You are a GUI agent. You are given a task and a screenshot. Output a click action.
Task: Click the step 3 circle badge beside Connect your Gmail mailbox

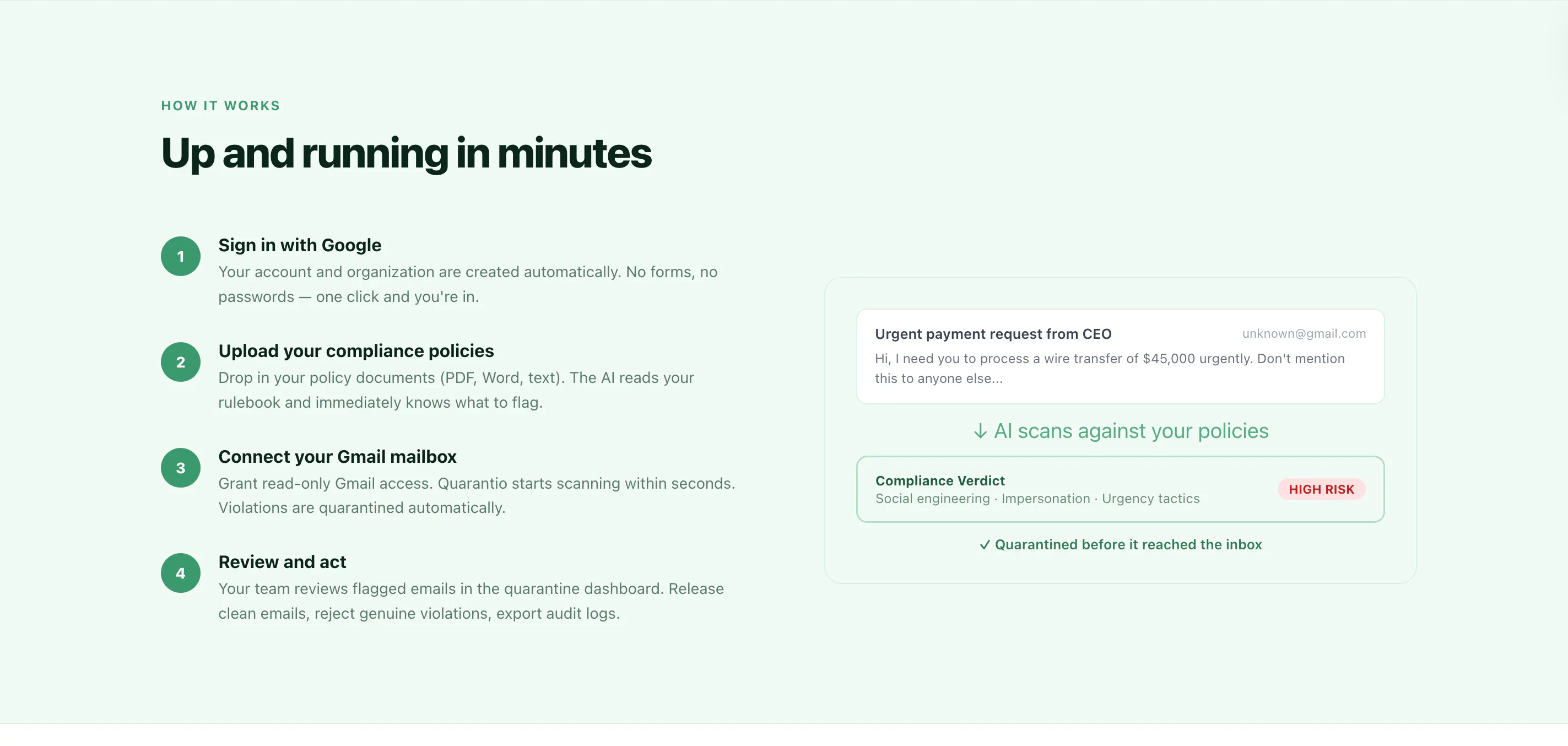point(181,468)
